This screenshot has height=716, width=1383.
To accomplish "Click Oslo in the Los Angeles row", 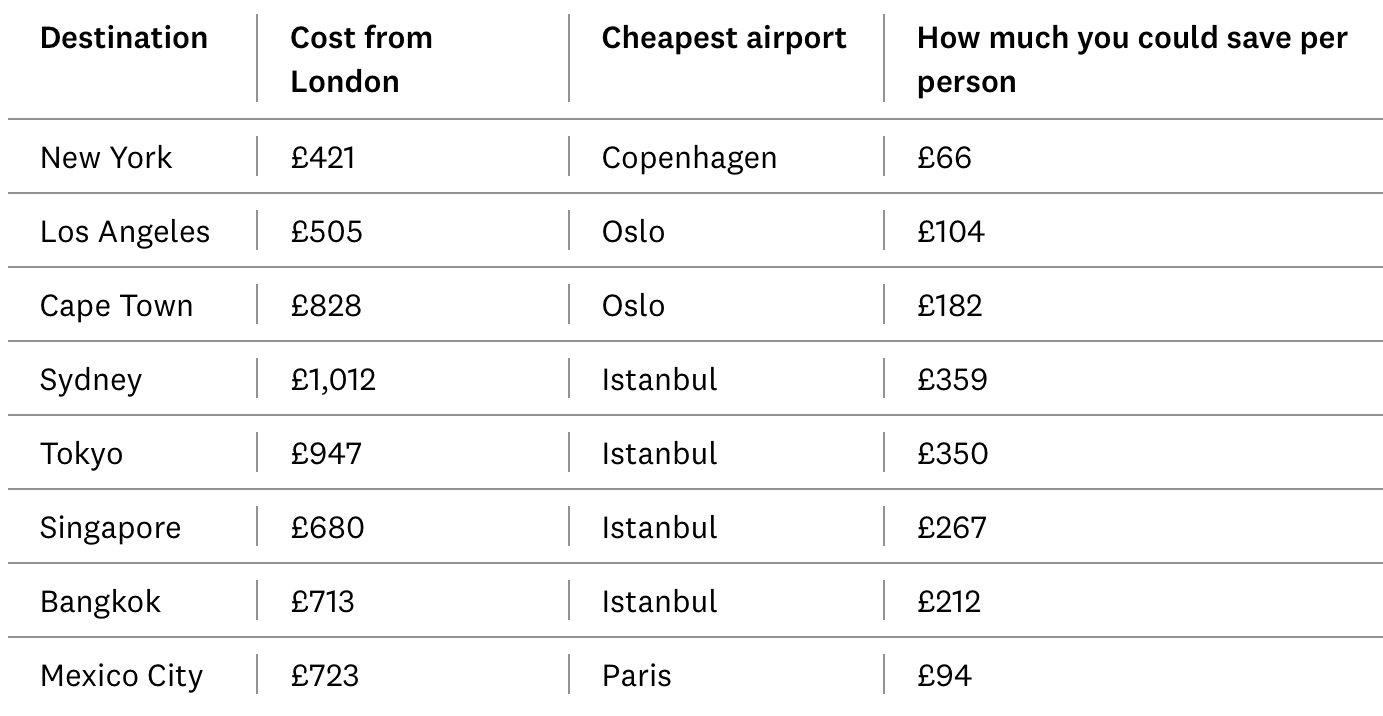I will point(633,231).
